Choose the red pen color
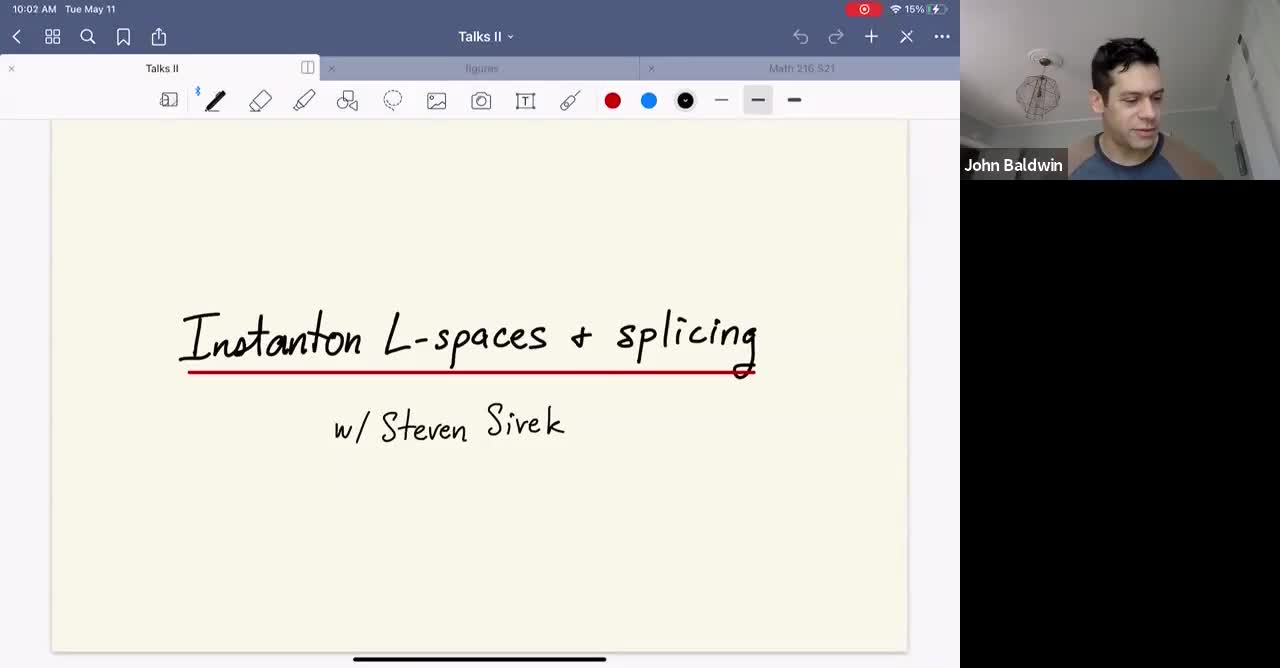1280x668 pixels. (613, 100)
